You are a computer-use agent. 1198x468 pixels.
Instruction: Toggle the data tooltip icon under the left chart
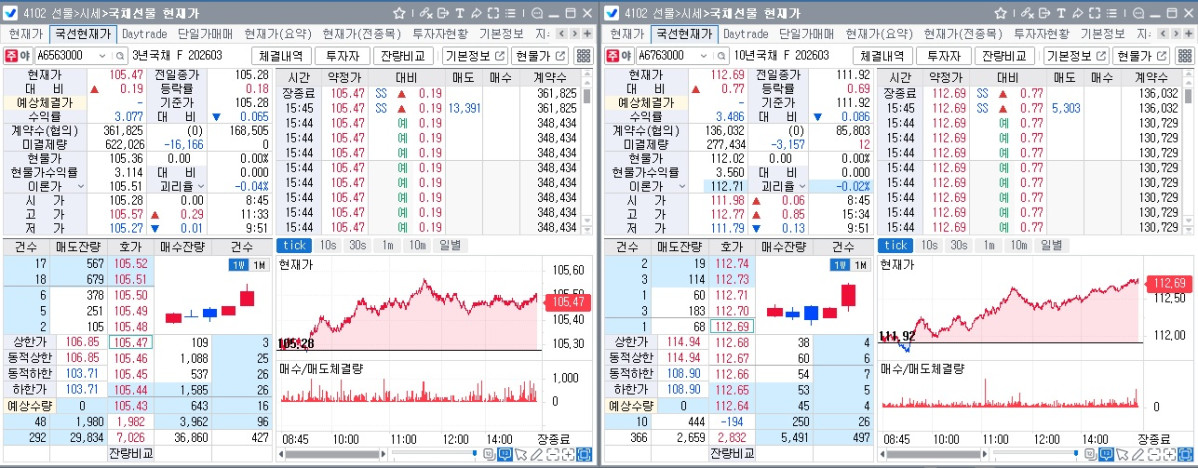click(505, 454)
